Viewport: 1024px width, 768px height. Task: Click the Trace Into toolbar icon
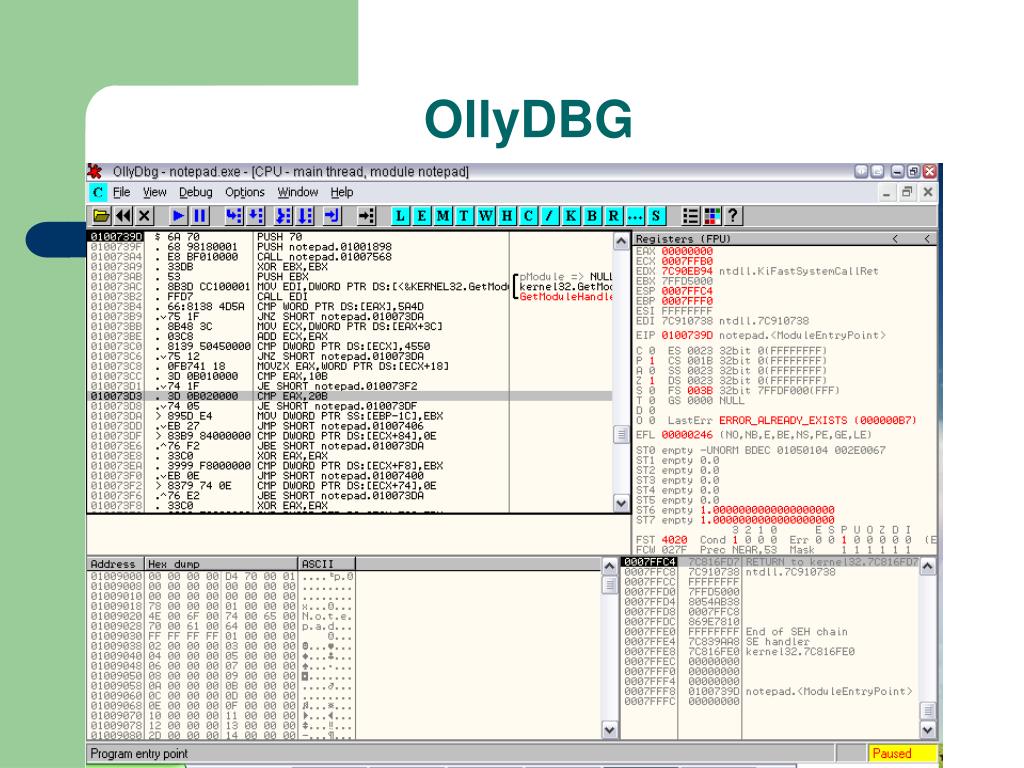[283, 216]
